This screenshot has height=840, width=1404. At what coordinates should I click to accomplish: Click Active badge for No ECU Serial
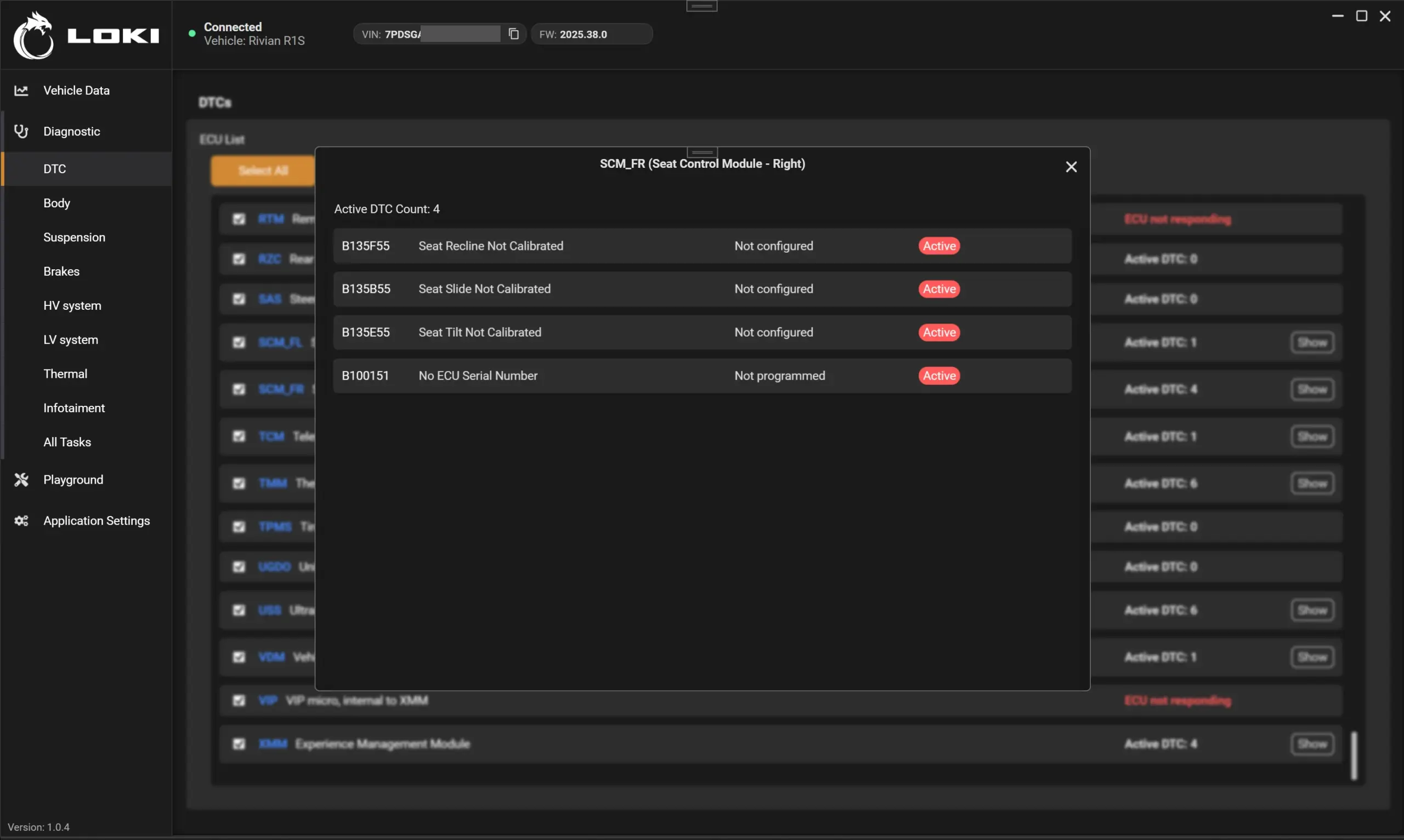click(x=938, y=376)
